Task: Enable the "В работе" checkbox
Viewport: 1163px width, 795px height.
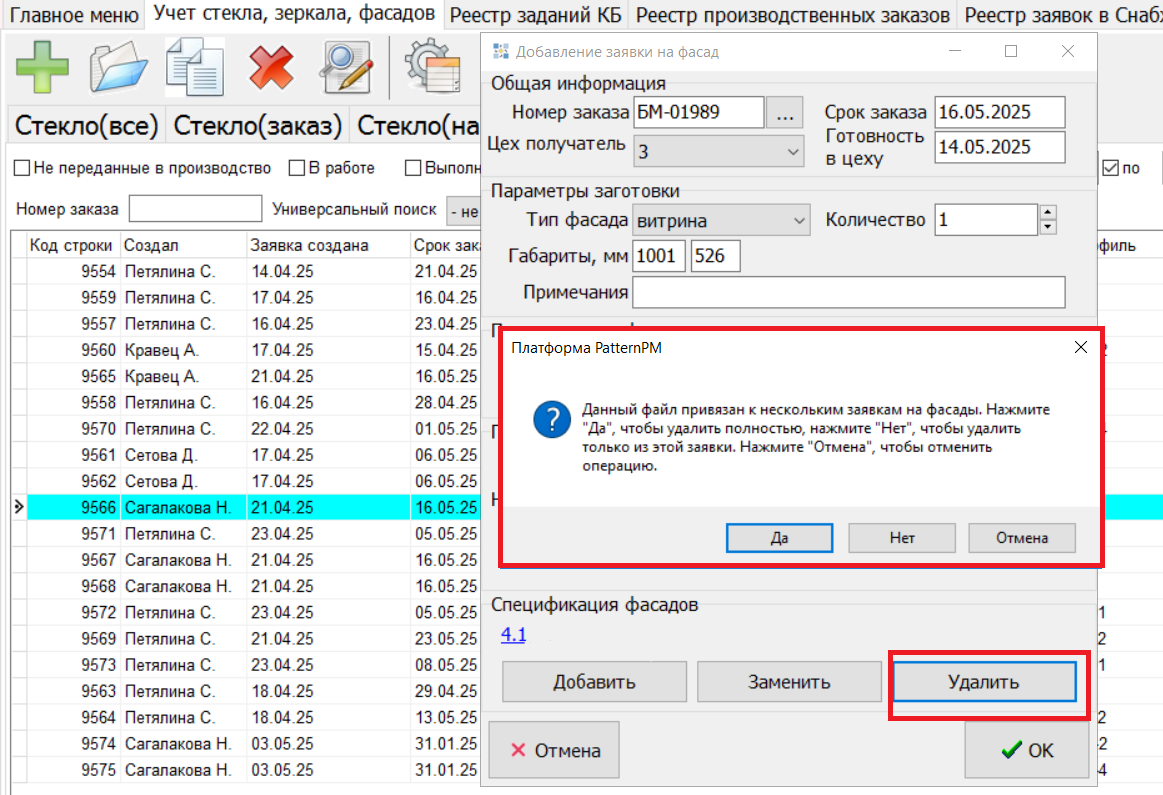Action: pos(297,168)
